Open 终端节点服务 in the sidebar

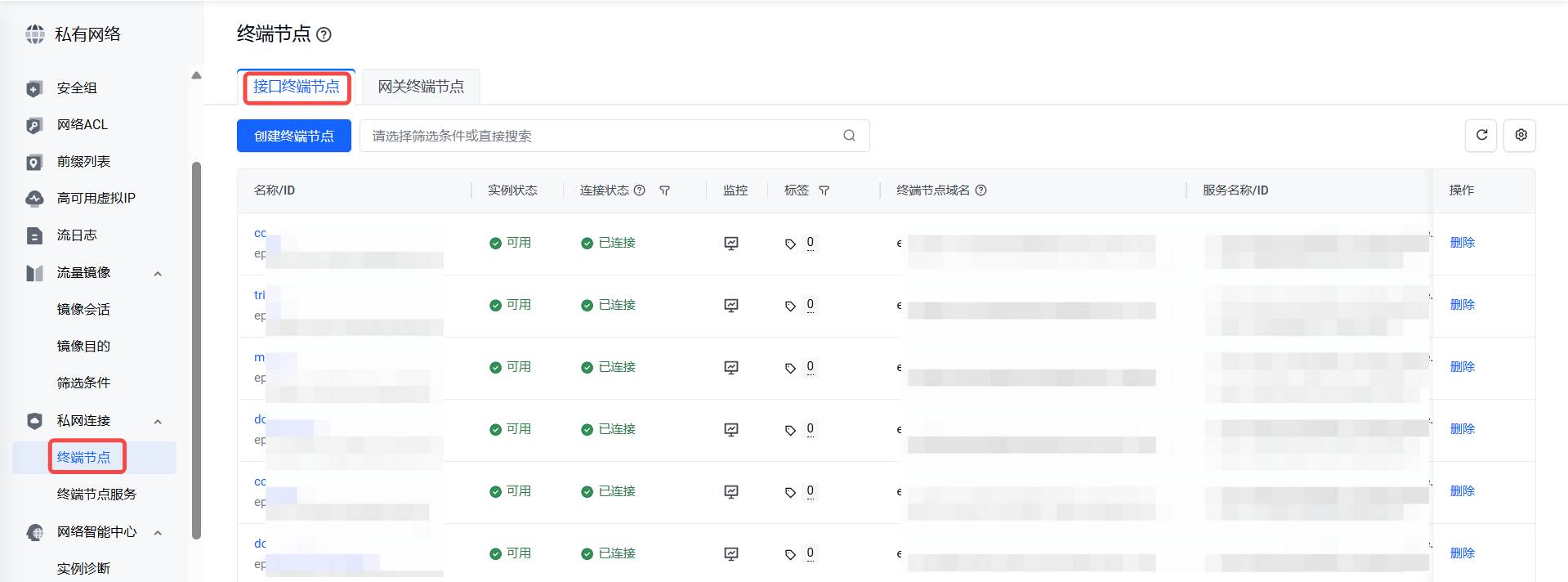[96, 495]
